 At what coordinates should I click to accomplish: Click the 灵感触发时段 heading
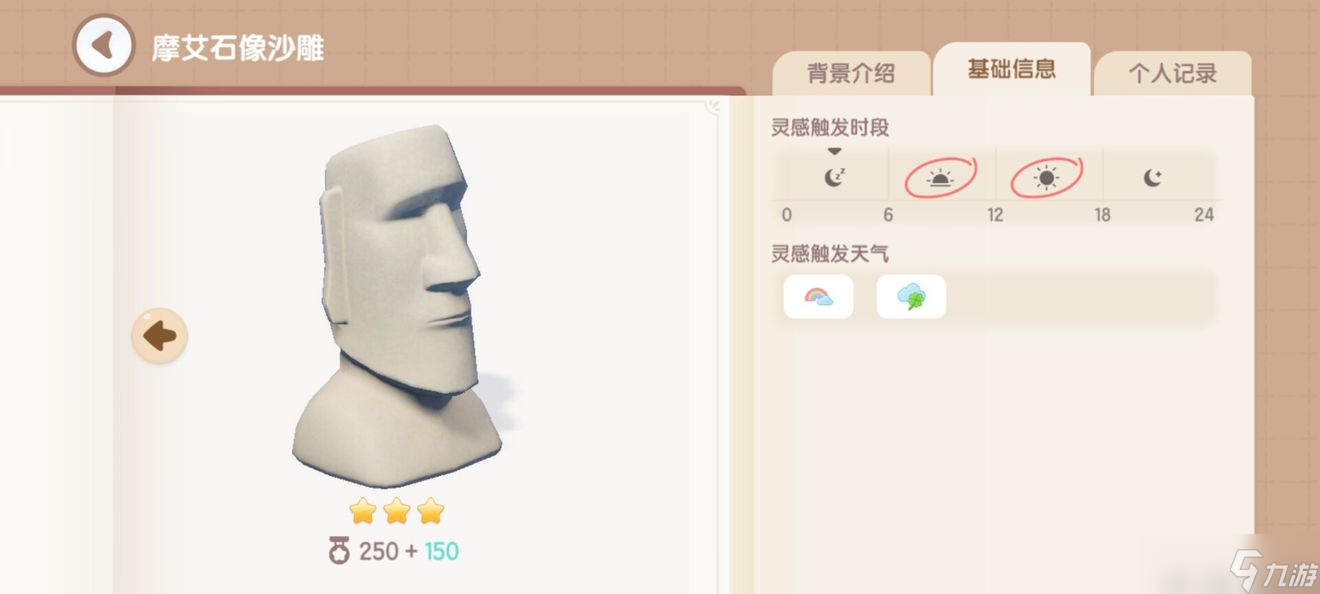point(830,128)
